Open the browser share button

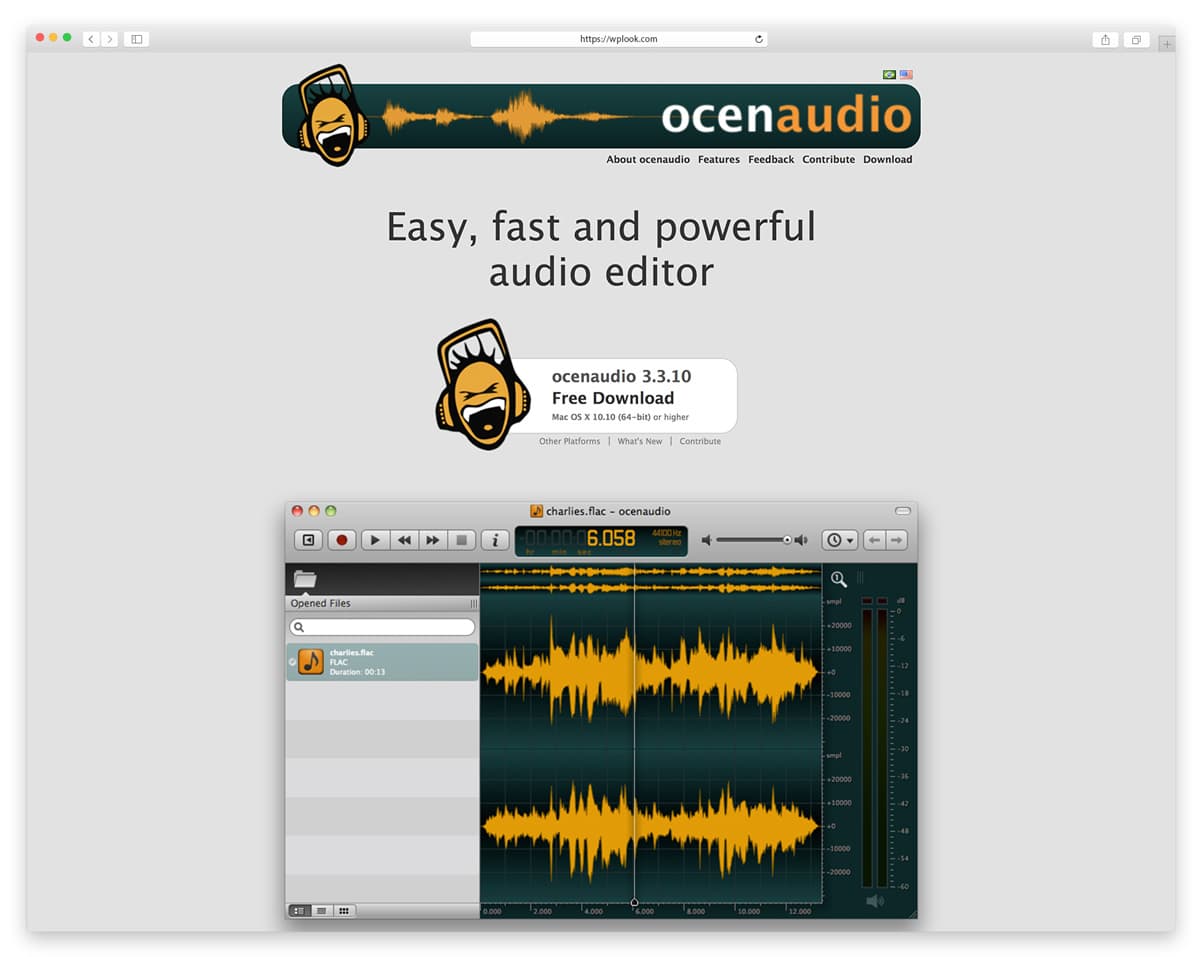tap(1105, 39)
